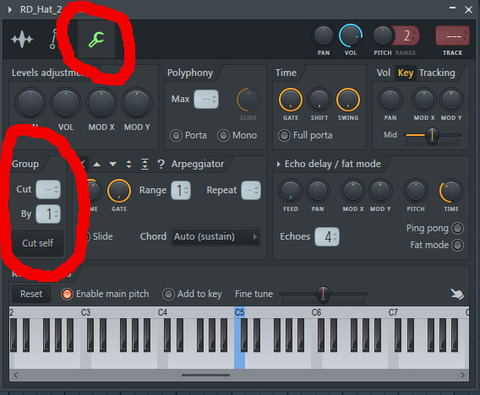
Task: Change the Arpeggiator Range value
Action: click(181, 190)
